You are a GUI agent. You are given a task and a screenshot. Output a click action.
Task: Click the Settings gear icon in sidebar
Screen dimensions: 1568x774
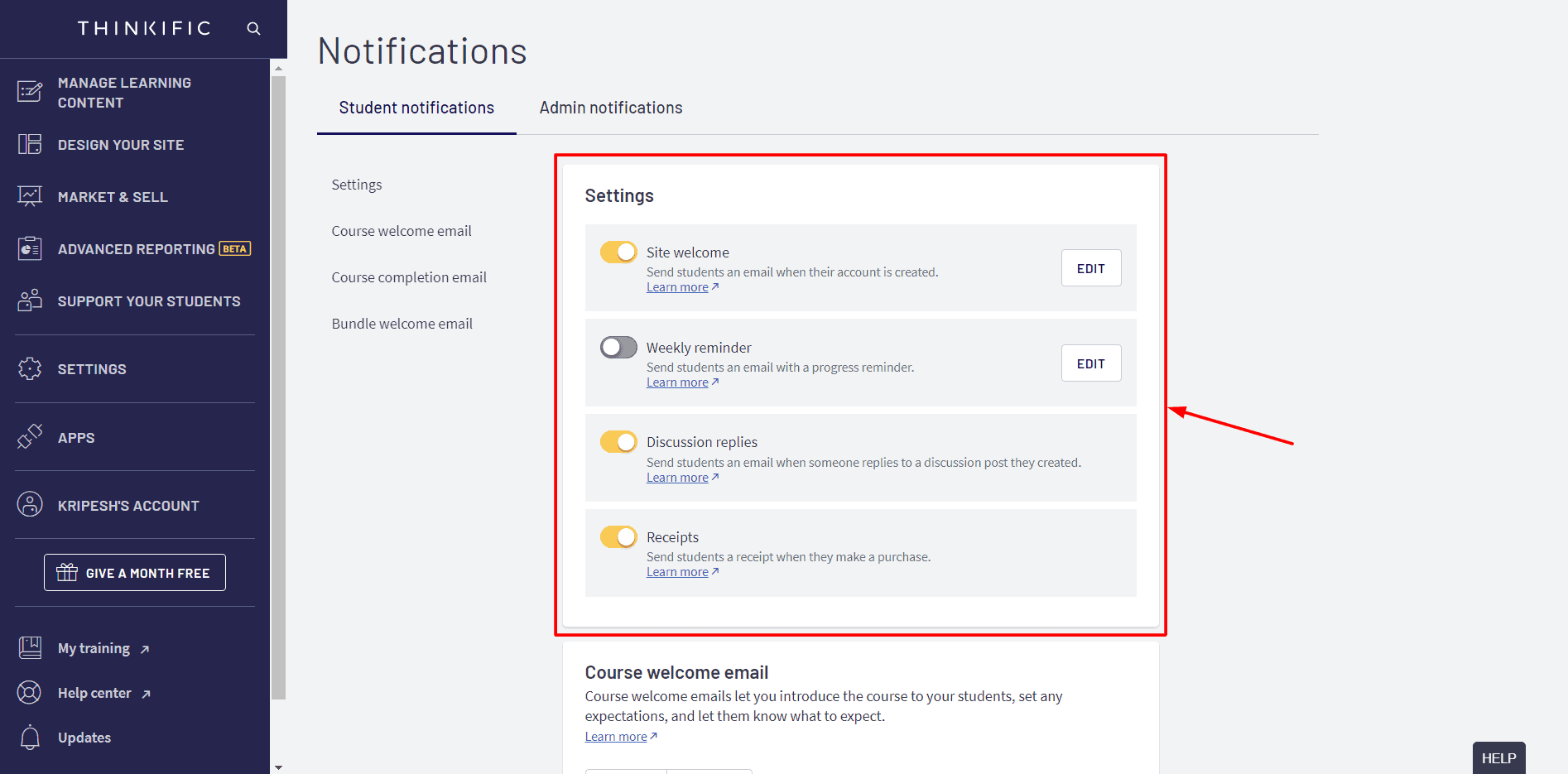pos(30,368)
